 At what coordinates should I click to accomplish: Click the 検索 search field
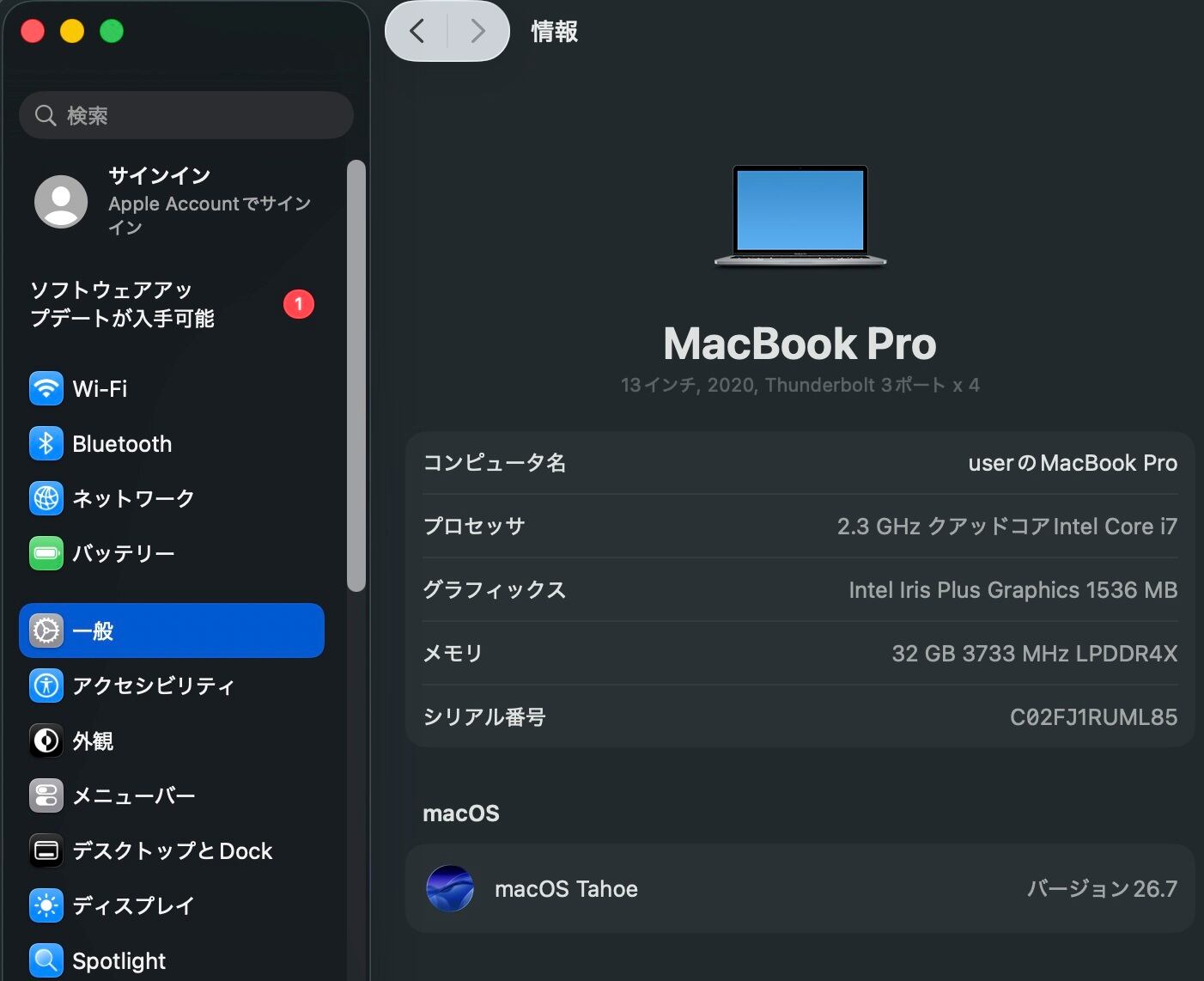pyautogui.click(x=186, y=115)
